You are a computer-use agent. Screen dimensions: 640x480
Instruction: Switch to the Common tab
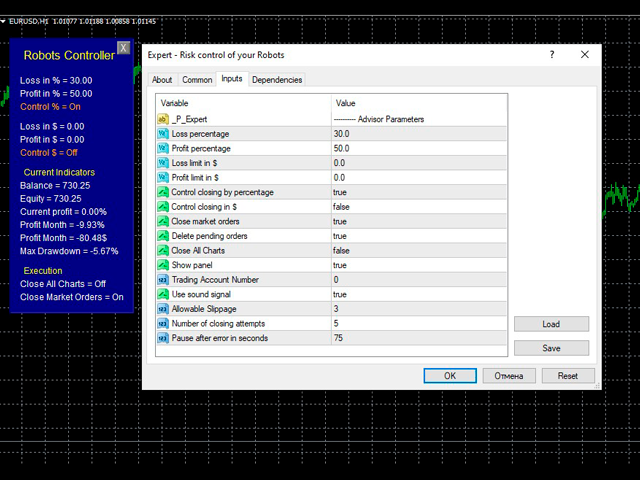pyautogui.click(x=197, y=80)
